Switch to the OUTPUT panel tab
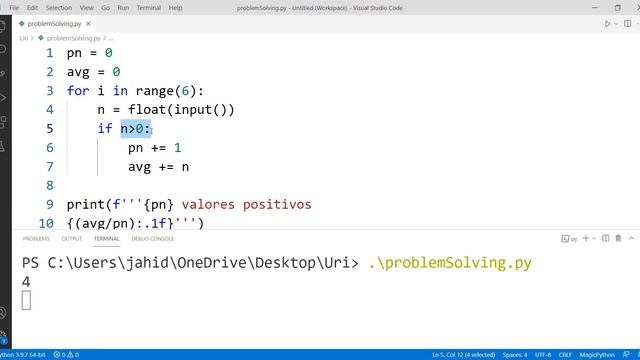The height and width of the screenshot is (360, 640). coord(72,239)
